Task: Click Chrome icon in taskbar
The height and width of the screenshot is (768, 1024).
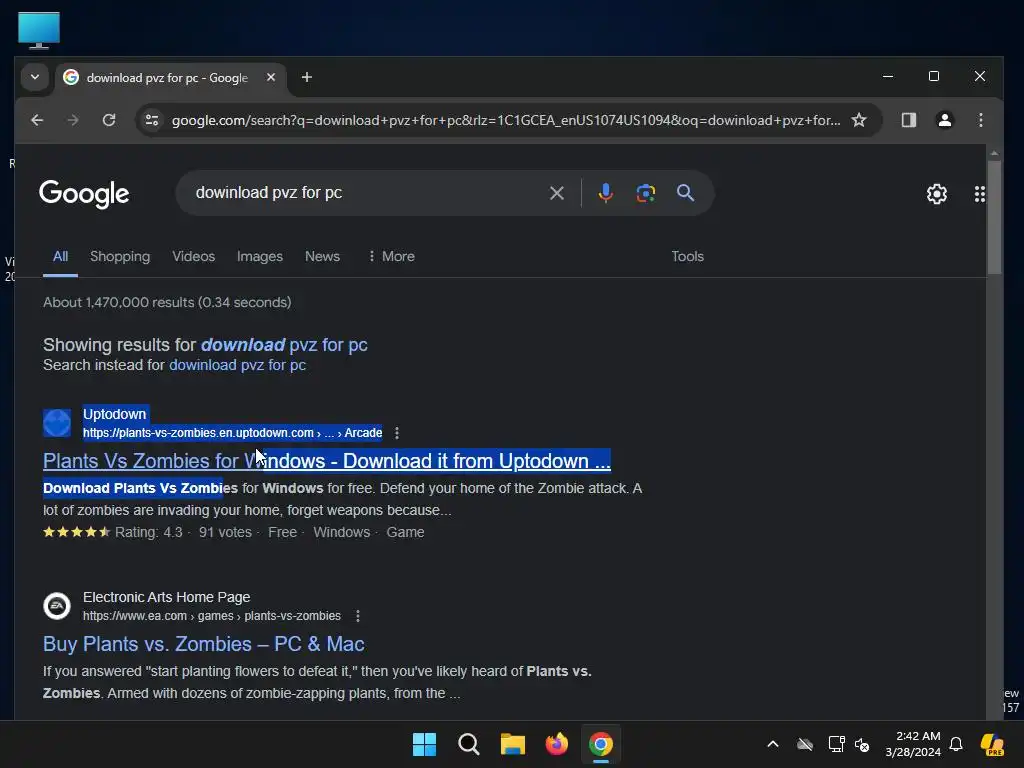Action: click(601, 744)
